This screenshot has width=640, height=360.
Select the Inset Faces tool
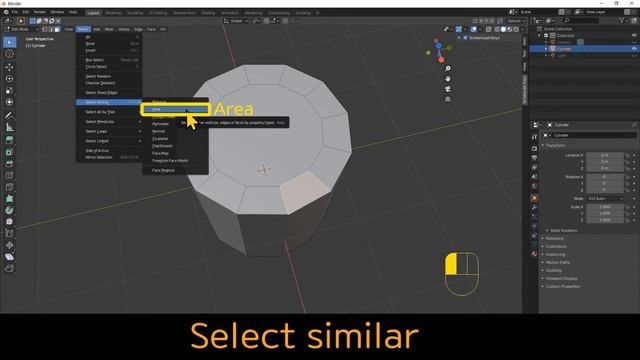coord(9,152)
